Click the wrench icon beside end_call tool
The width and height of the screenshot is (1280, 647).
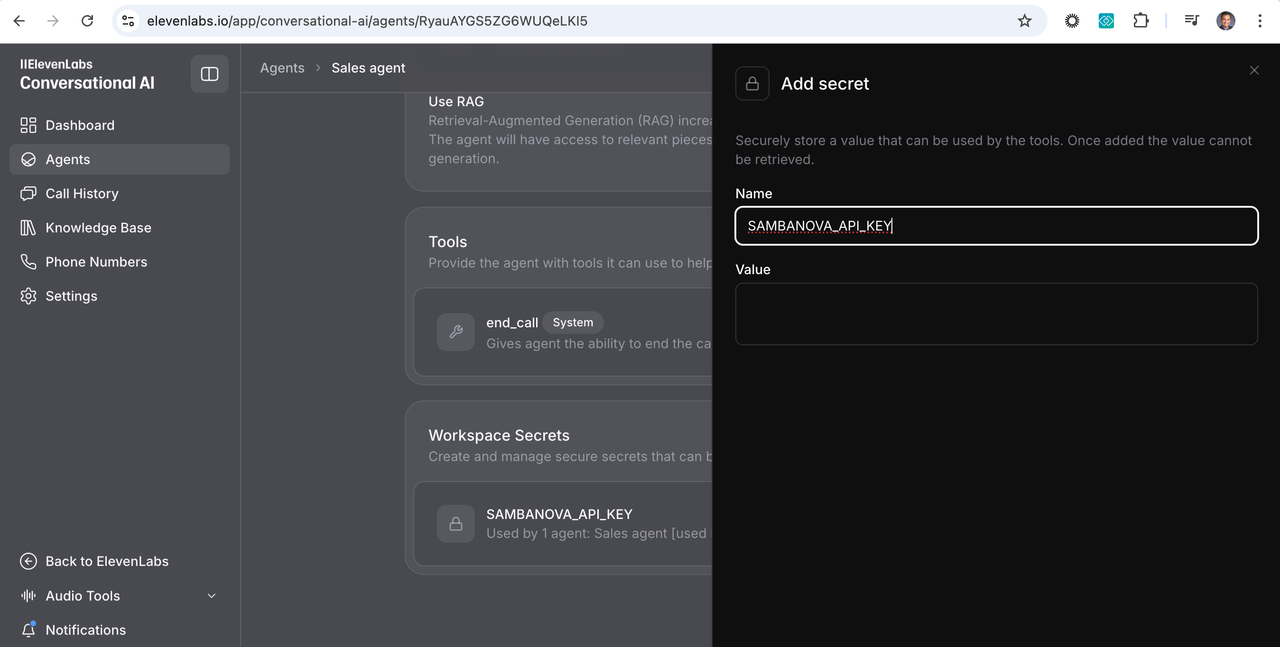(455, 332)
